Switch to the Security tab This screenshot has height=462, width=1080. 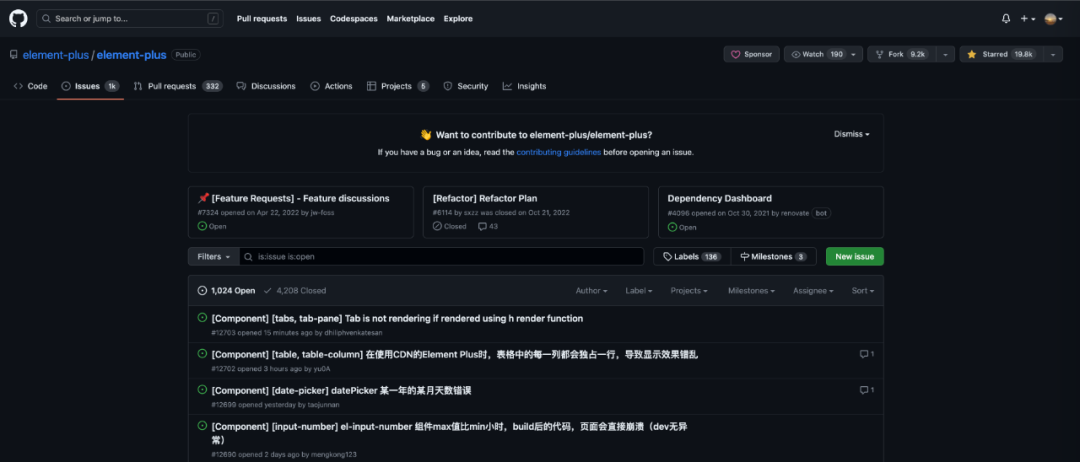click(466, 86)
